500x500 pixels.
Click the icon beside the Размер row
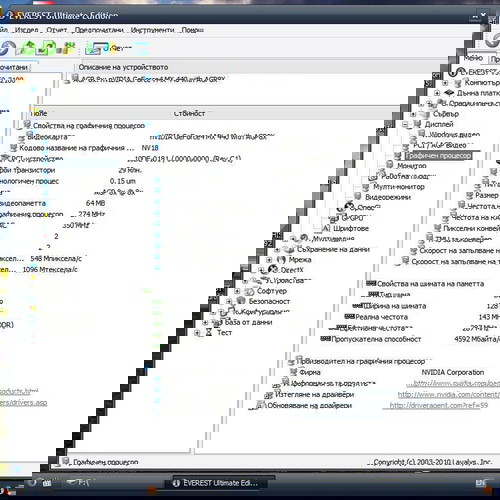(x=469, y=195)
